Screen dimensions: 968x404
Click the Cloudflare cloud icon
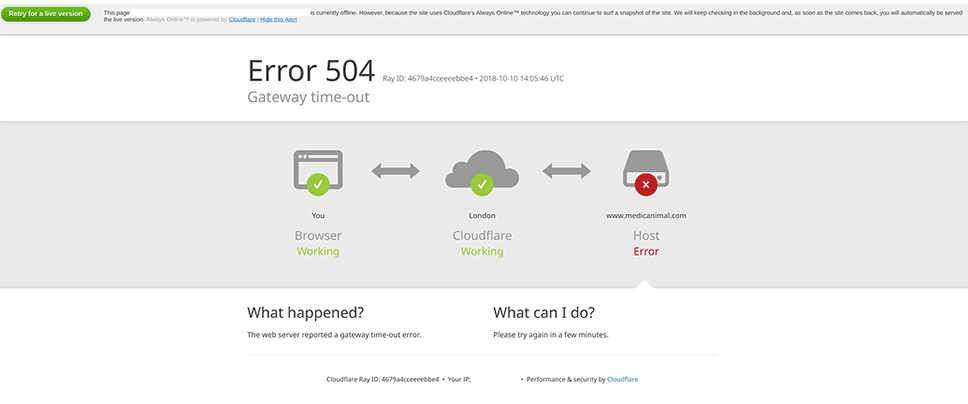[x=482, y=169]
